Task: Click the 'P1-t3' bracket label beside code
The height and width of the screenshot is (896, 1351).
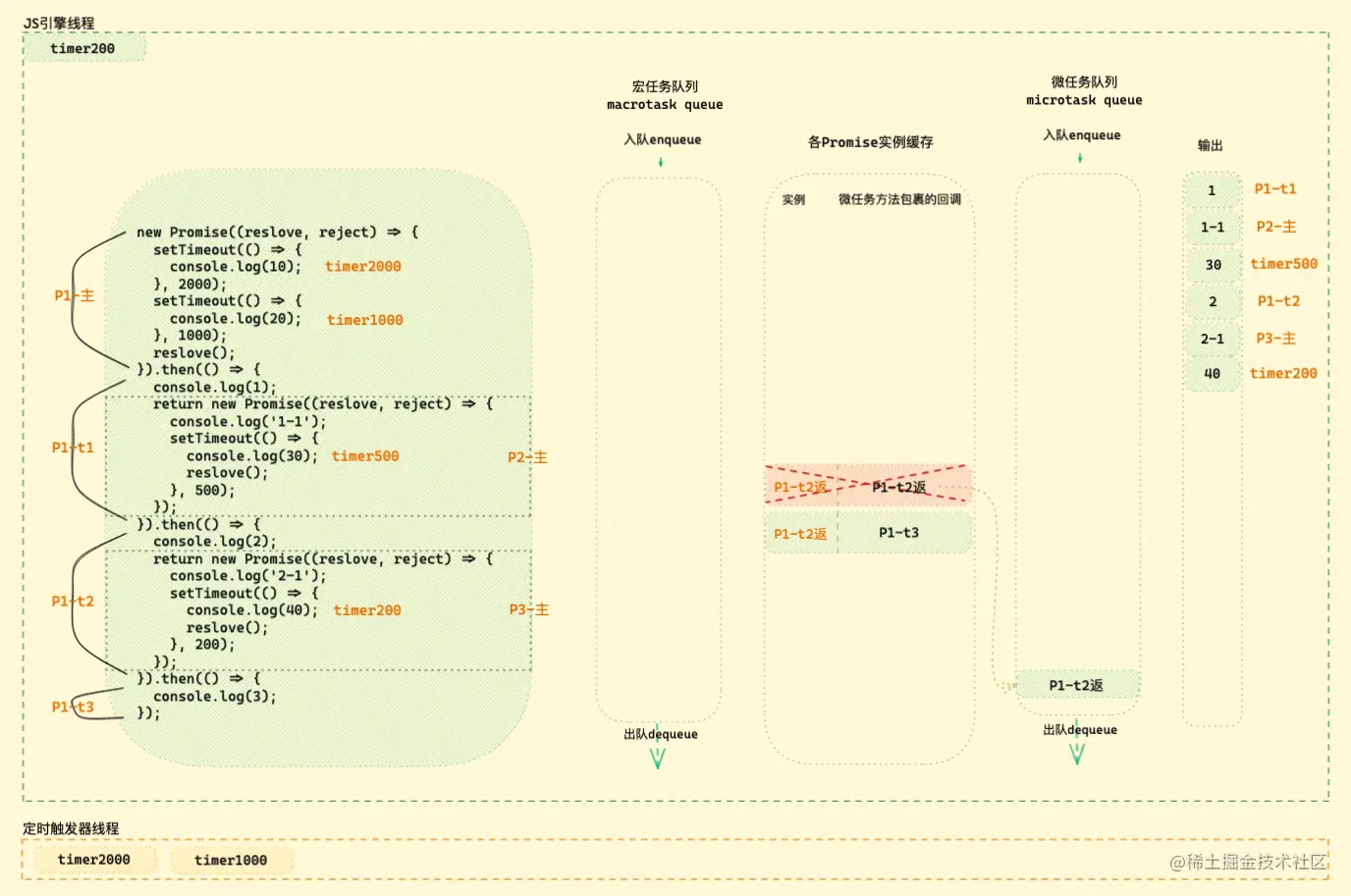Action: [73, 707]
